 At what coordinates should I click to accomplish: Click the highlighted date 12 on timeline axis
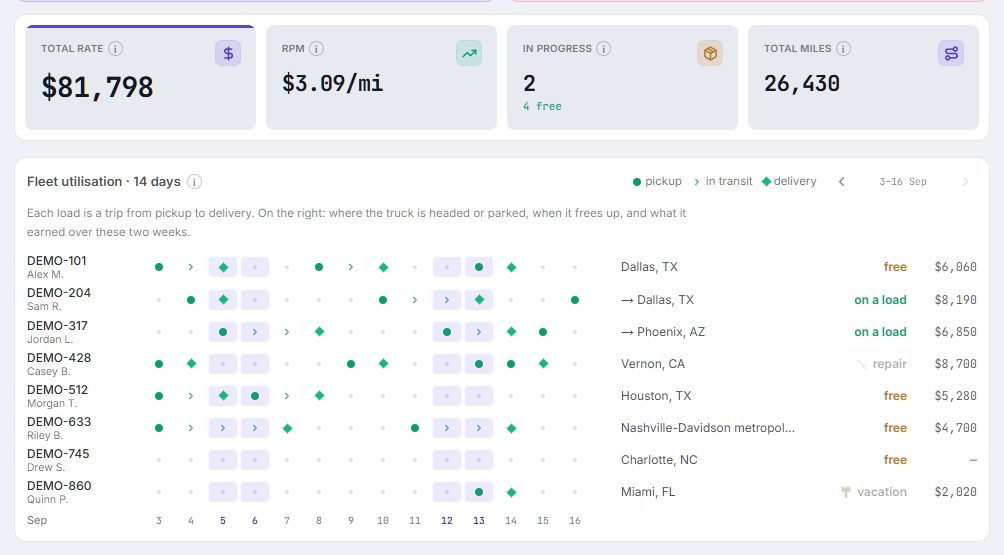coord(446,520)
